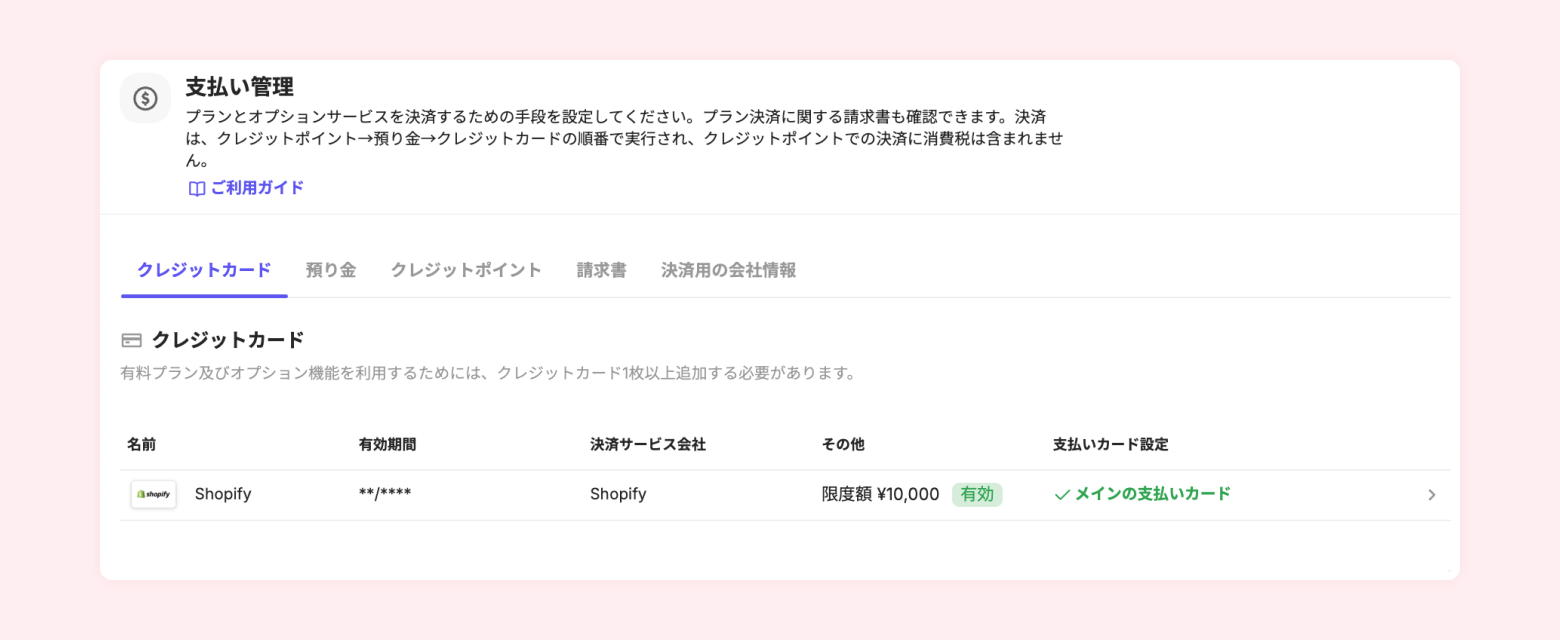
Task: Click the 有効期間 column header
Action: pyautogui.click(x=387, y=444)
